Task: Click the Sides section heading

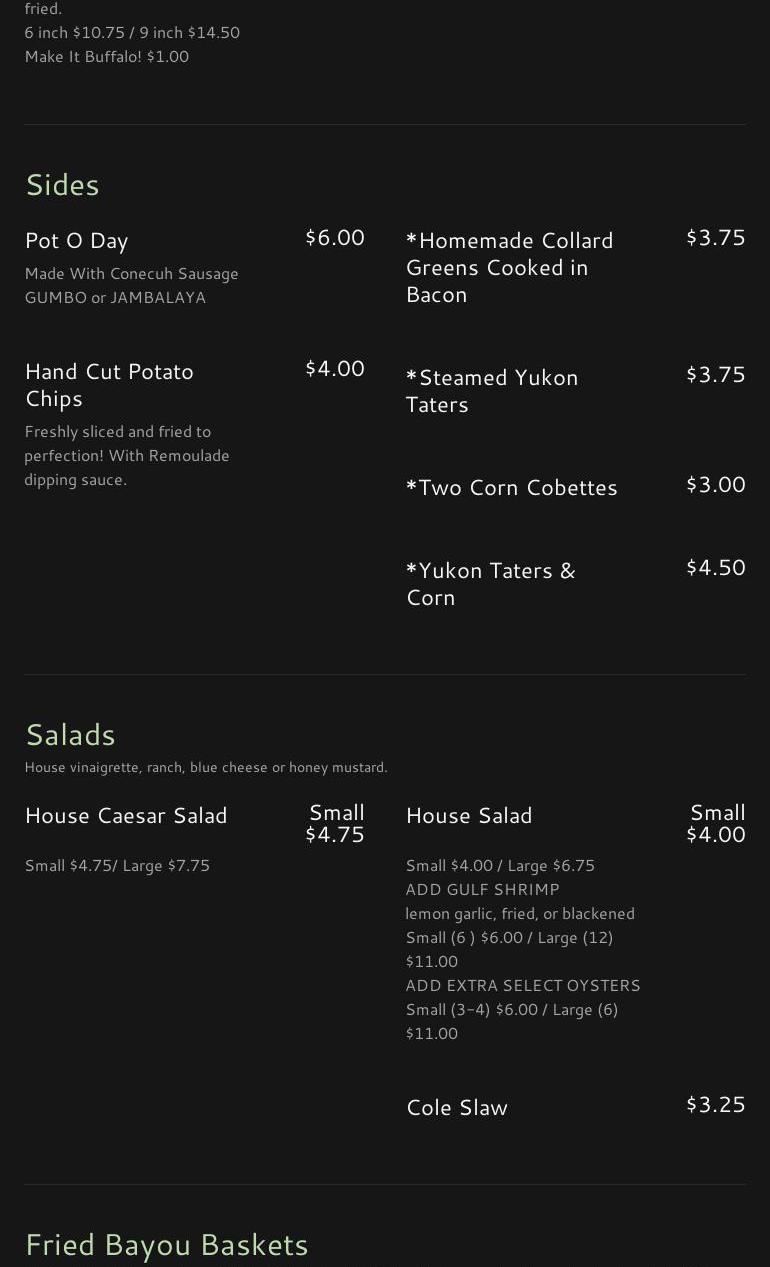Action: 62,185
